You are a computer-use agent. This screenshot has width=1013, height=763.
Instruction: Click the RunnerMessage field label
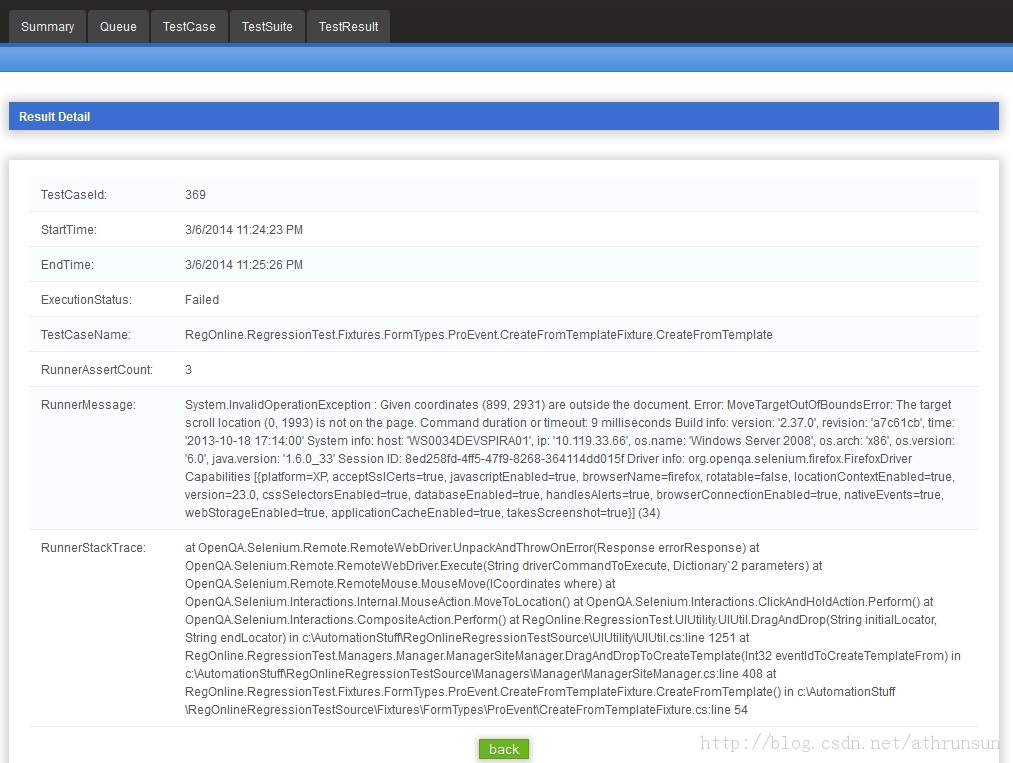[x=88, y=405]
